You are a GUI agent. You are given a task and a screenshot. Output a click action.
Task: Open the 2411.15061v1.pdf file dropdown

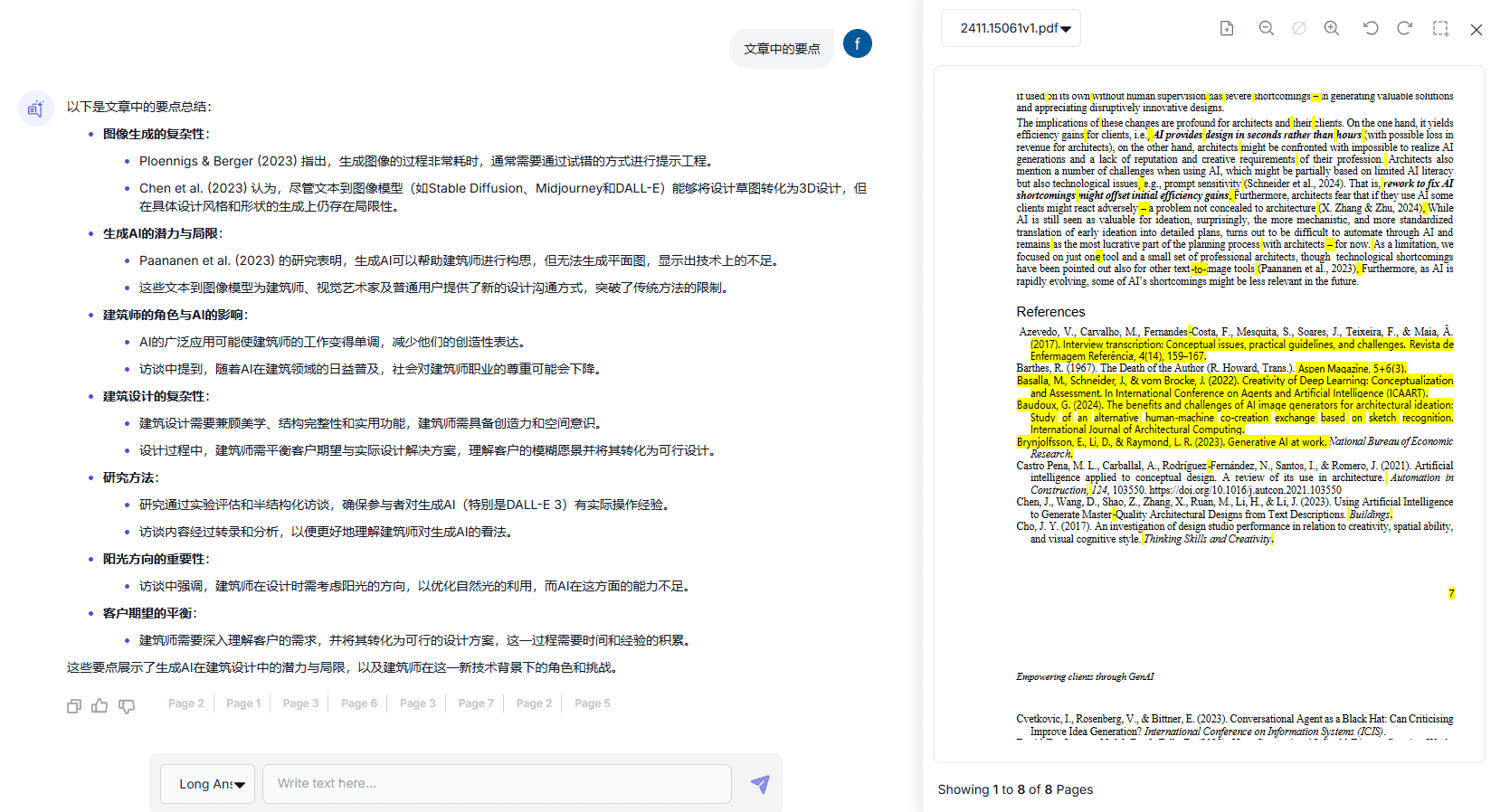(x=1011, y=28)
